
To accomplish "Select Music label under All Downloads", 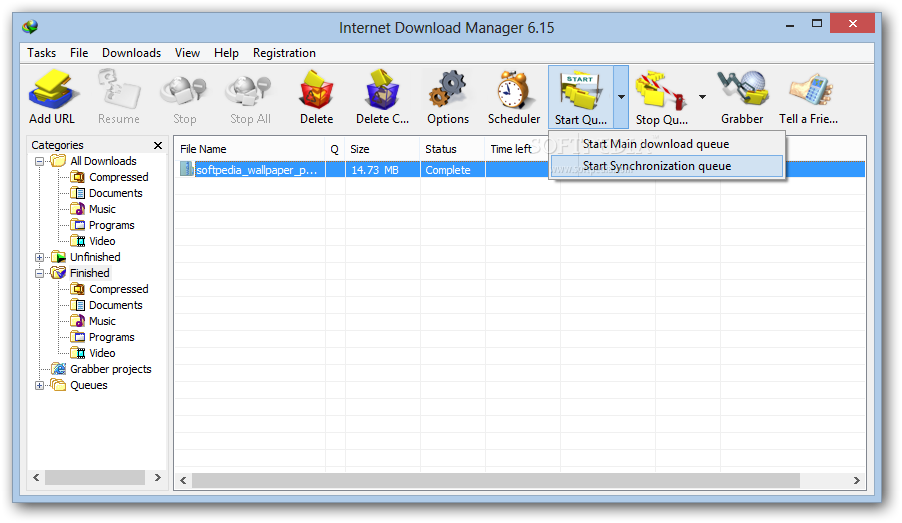I will click(102, 209).
